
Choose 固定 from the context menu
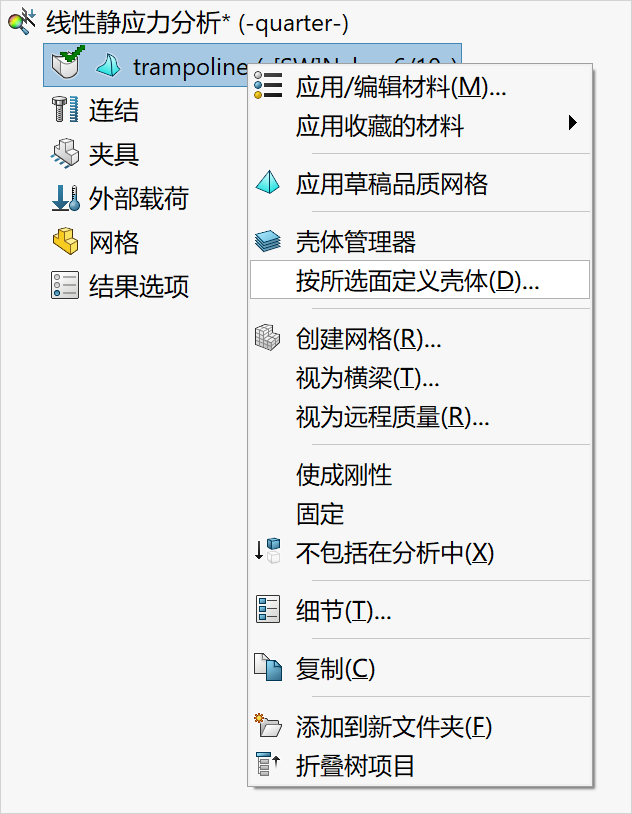pos(320,514)
